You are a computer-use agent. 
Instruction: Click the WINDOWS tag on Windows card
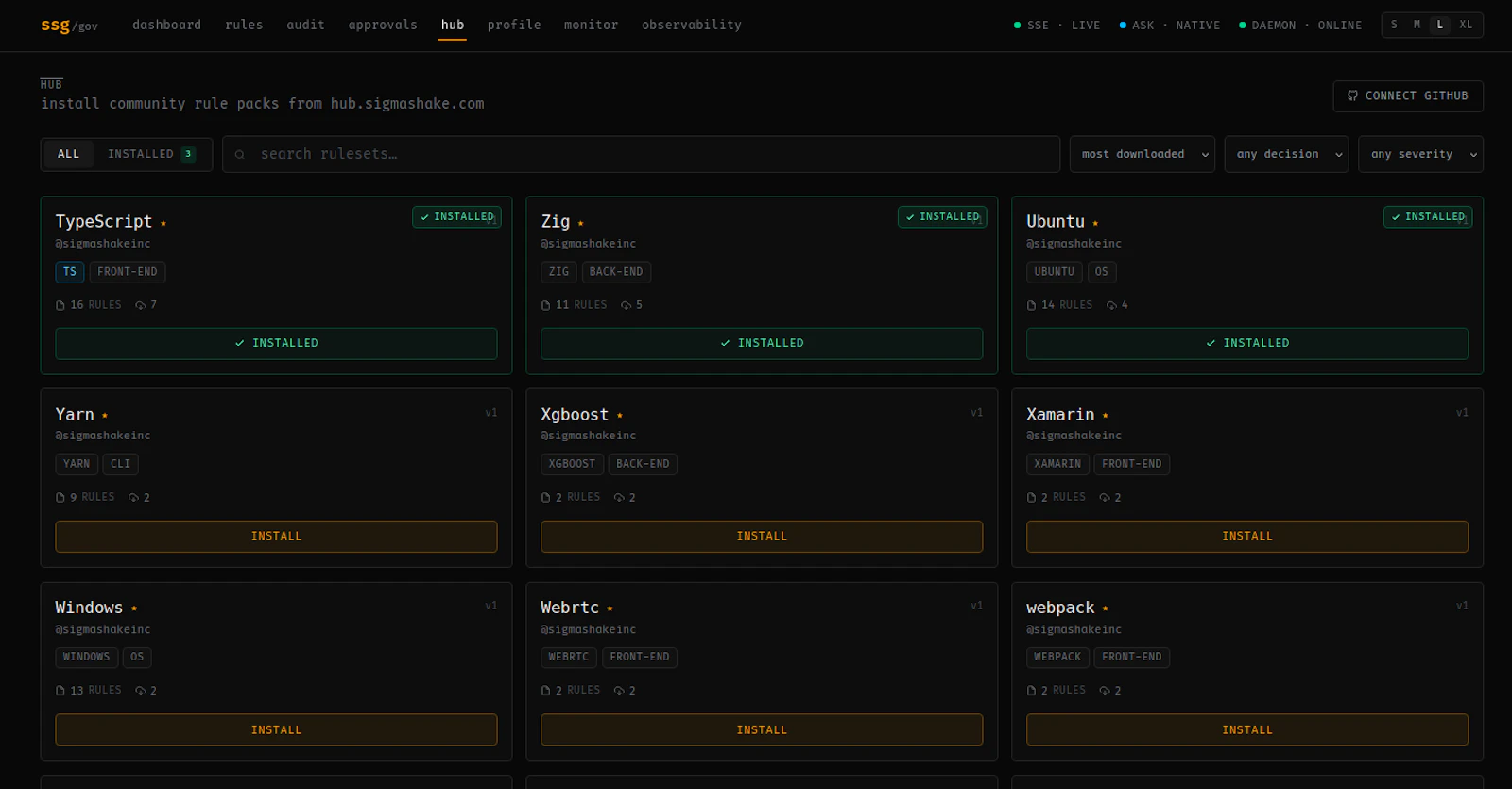pos(86,658)
